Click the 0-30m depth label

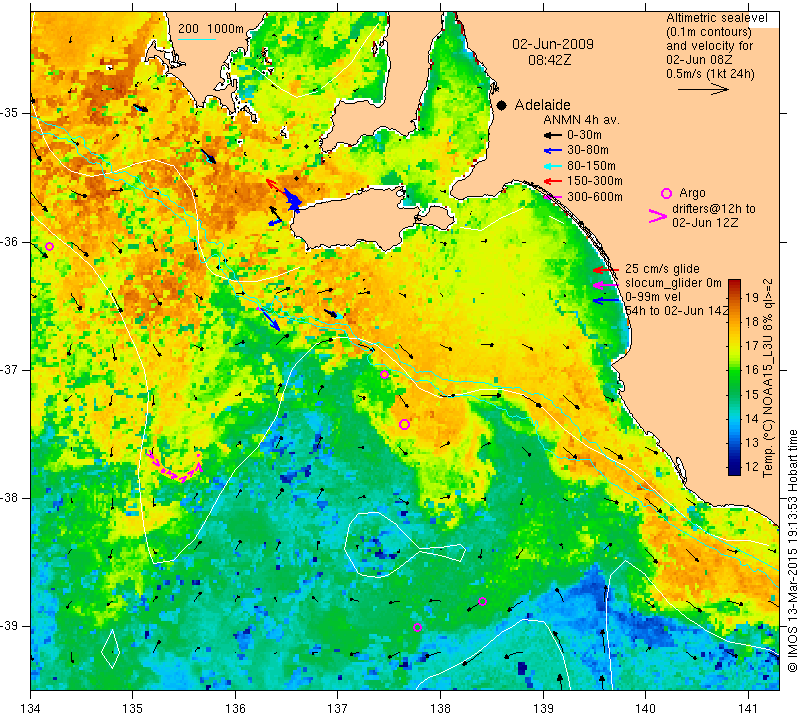click(x=584, y=135)
